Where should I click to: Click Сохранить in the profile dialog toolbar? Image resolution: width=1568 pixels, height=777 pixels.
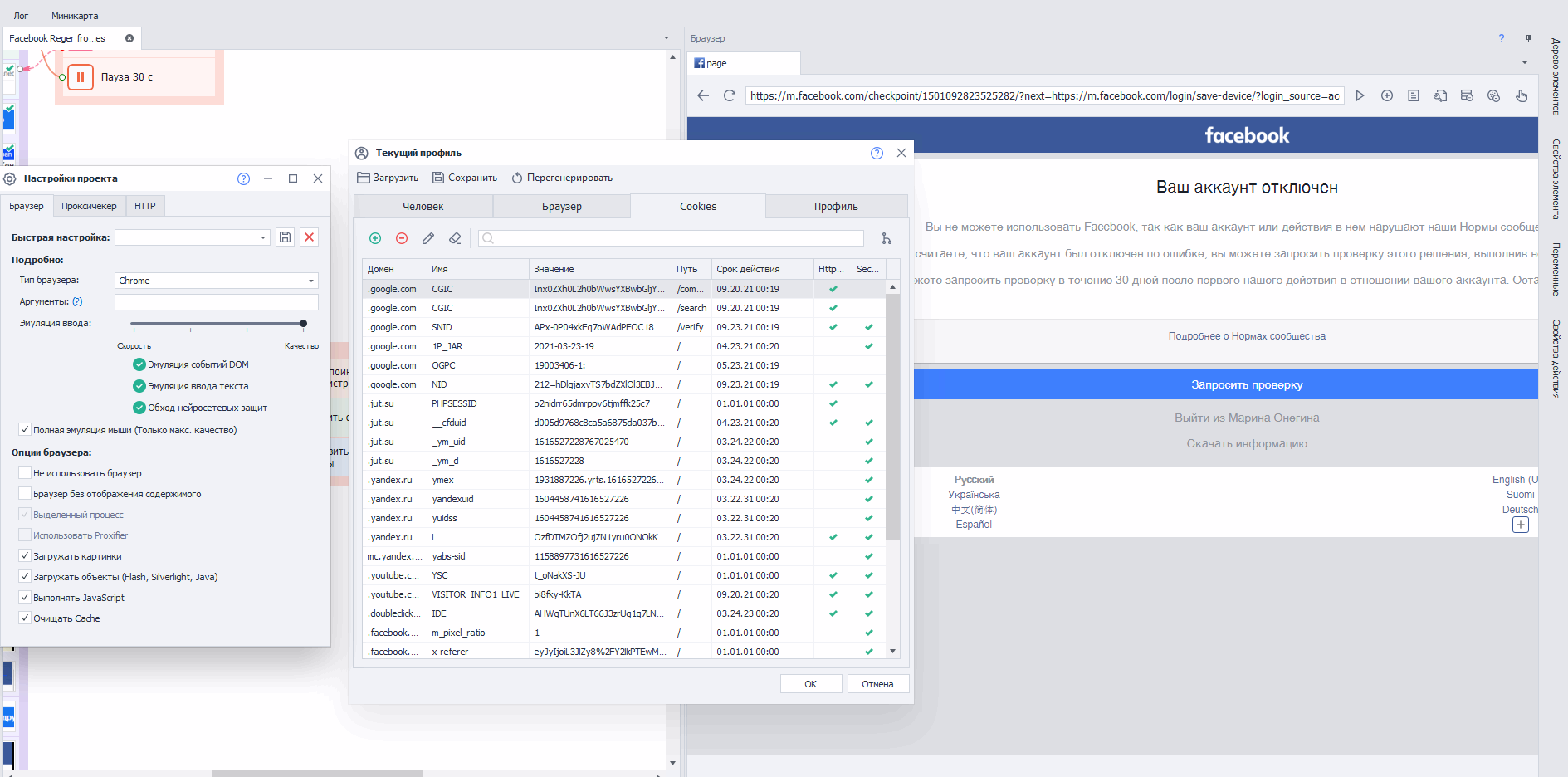click(x=465, y=178)
